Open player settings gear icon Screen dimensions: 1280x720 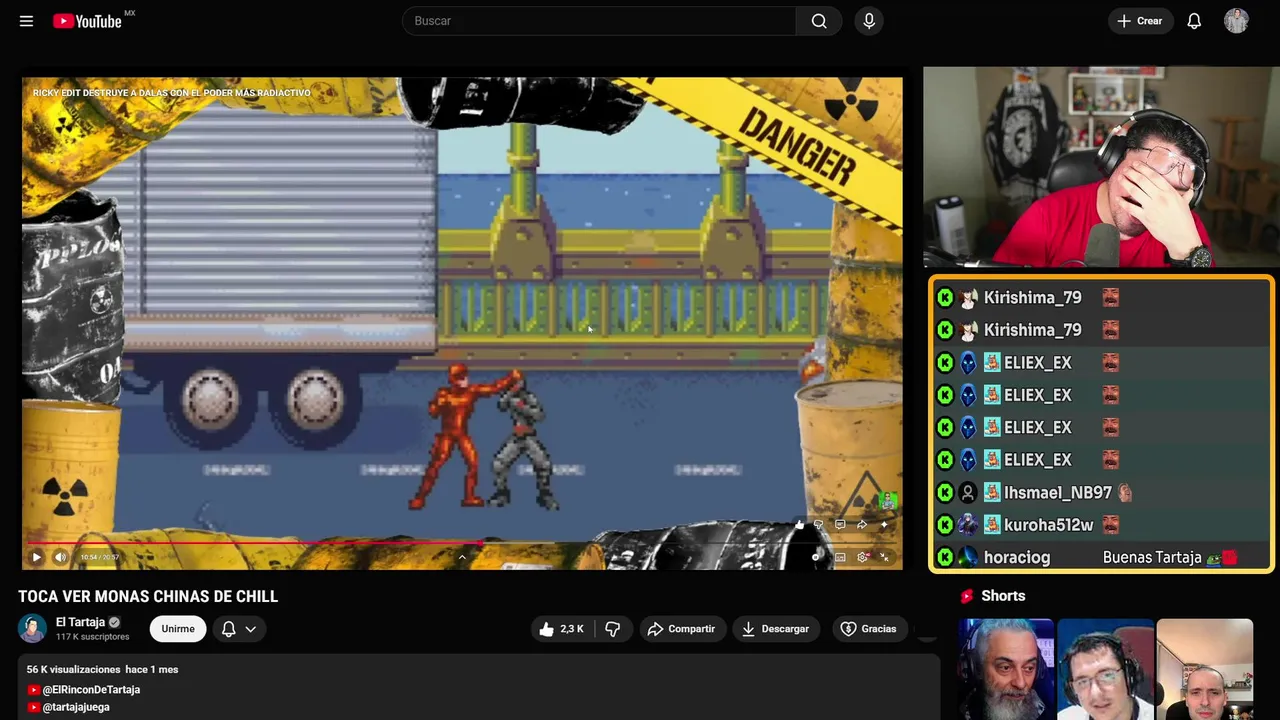tap(862, 557)
